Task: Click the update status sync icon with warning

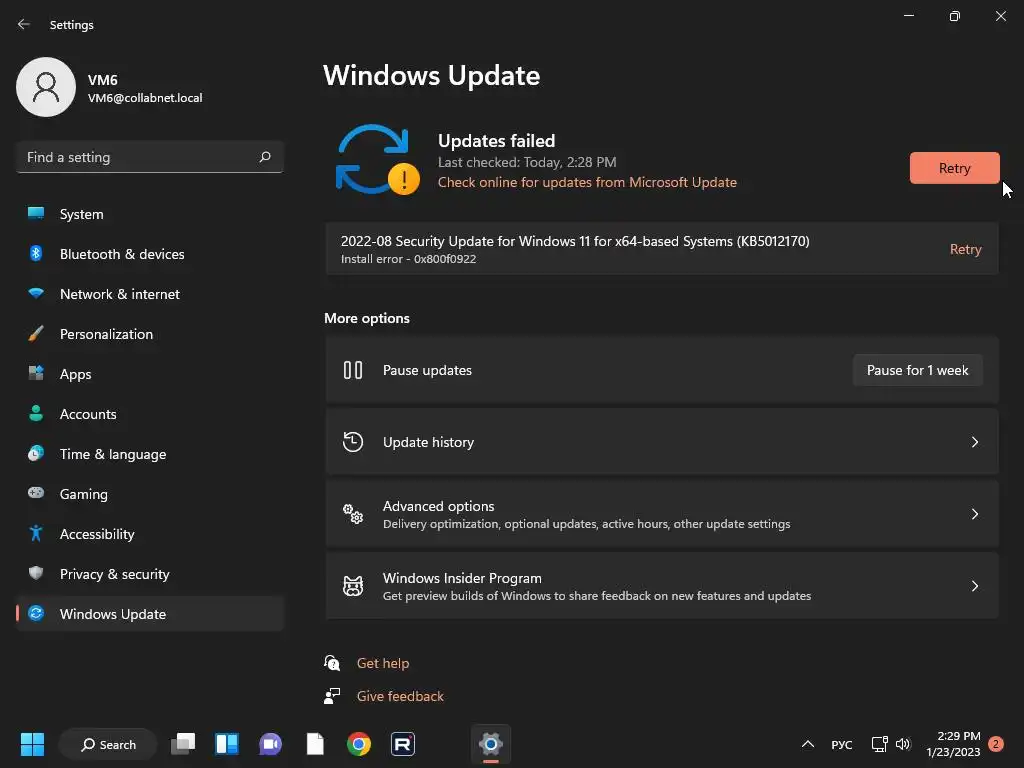Action: [377, 160]
